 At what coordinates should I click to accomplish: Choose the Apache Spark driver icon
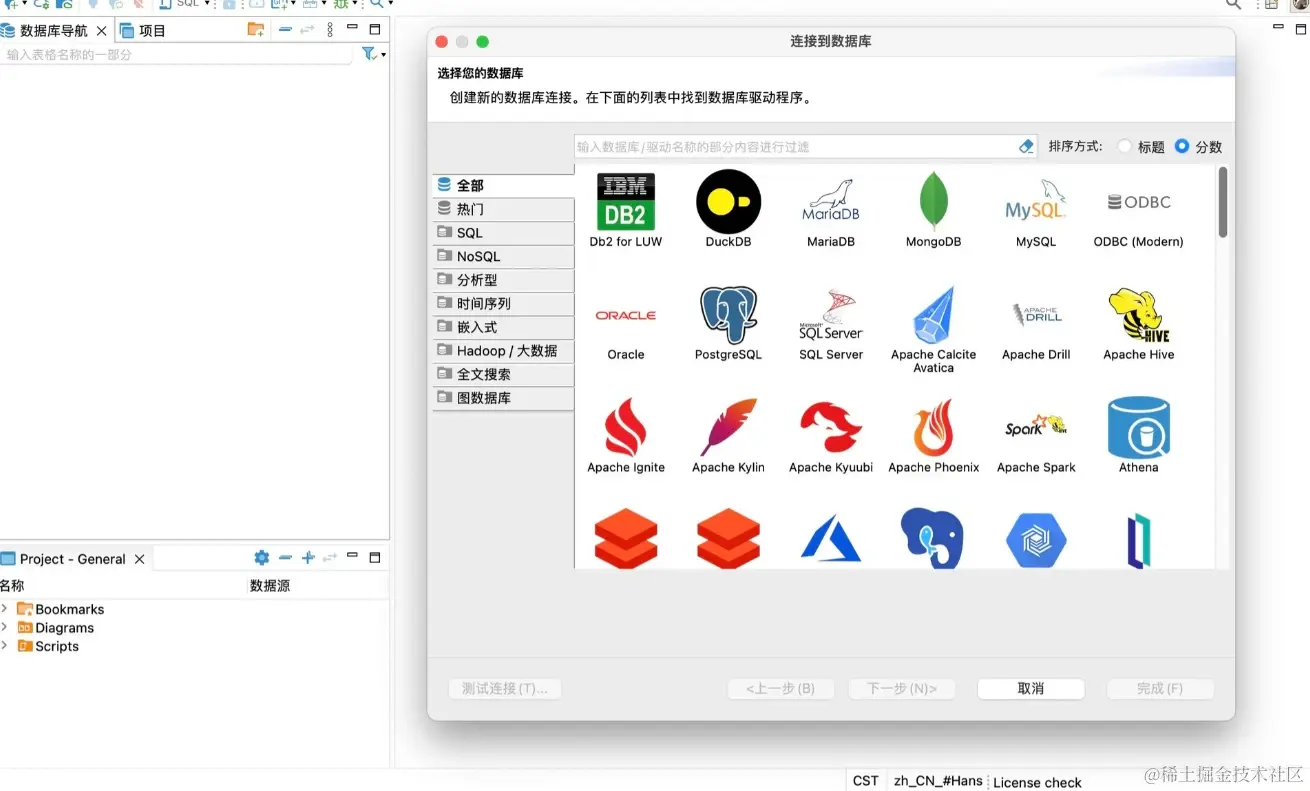tap(1036, 427)
